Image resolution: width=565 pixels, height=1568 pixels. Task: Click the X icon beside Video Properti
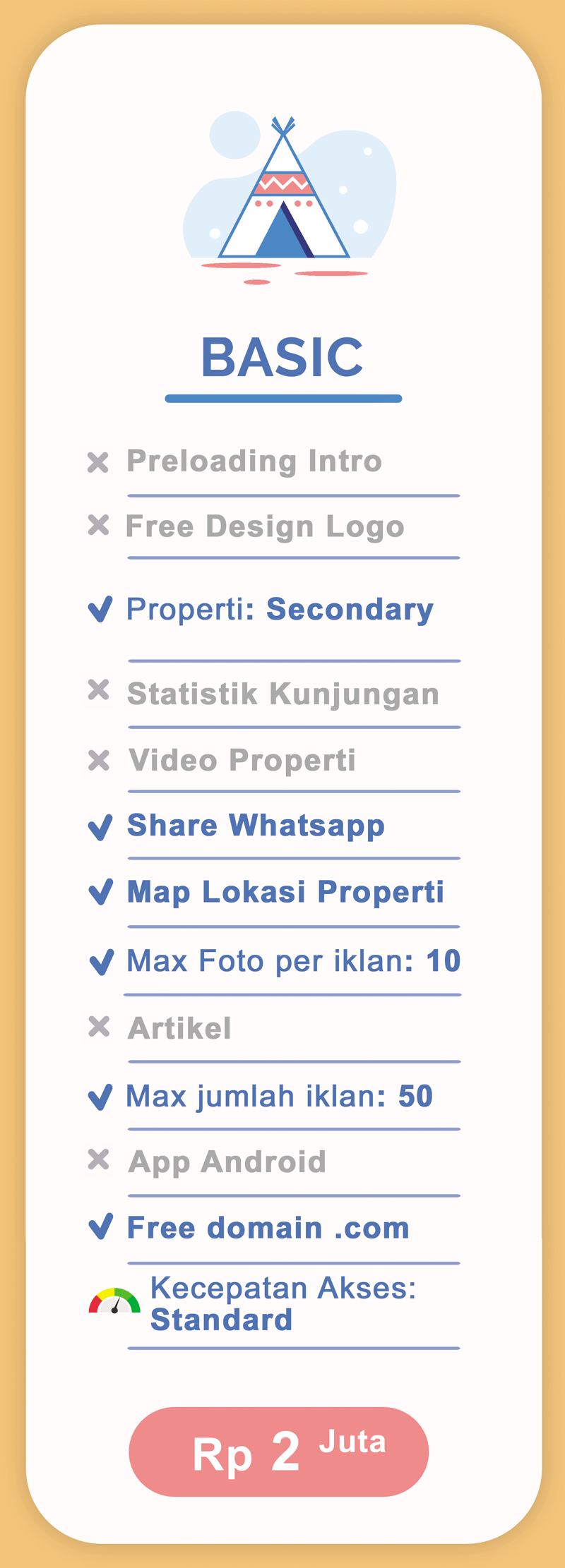98,760
